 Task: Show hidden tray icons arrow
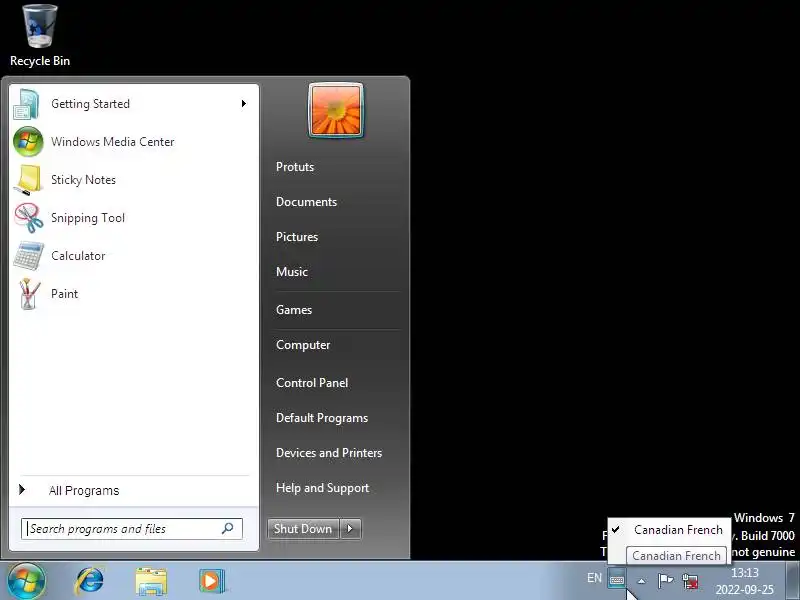click(x=641, y=581)
